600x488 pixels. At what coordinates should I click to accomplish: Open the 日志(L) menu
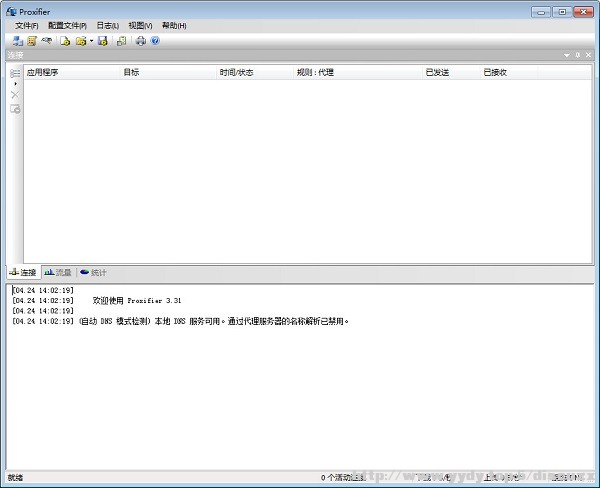tap(108, 26)
